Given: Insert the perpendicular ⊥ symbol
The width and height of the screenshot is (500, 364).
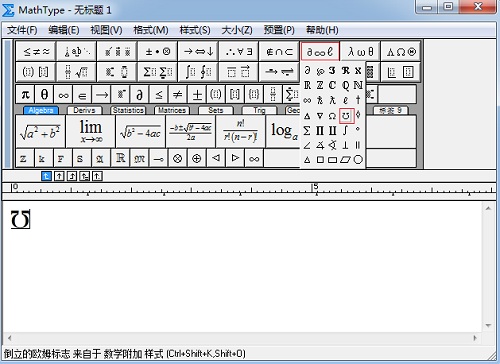Looking at the screenshot, I should coord(345,145).
